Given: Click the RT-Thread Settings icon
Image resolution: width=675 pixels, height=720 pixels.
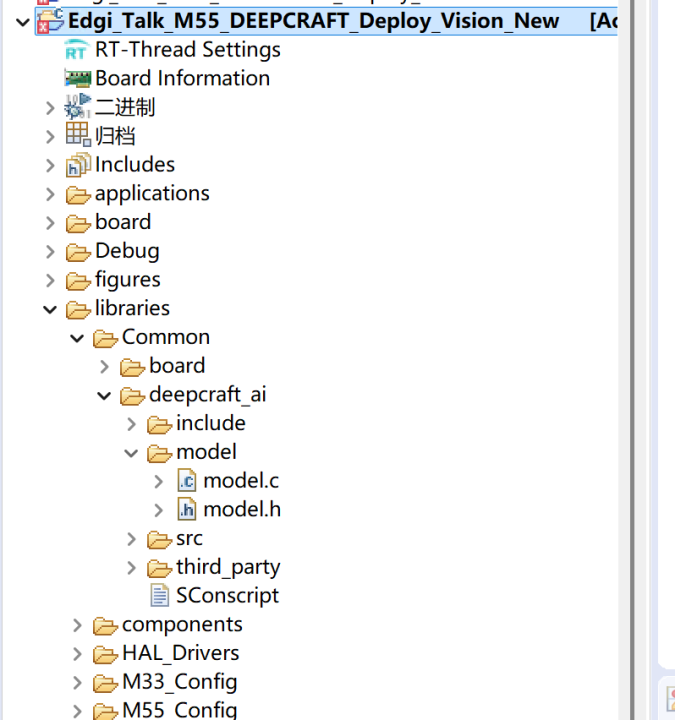Looking at the screenshot, I should coord(77,50).
